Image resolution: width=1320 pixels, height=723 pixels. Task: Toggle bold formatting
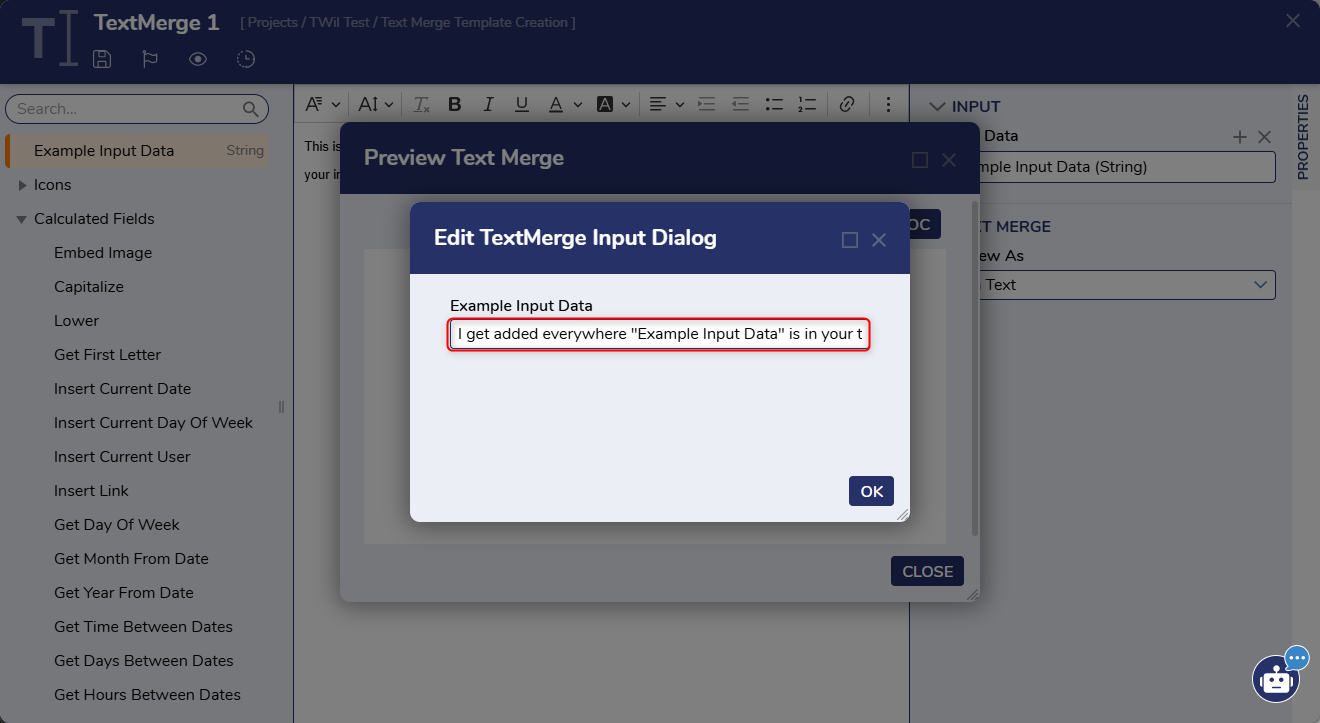tap(455, 104)
